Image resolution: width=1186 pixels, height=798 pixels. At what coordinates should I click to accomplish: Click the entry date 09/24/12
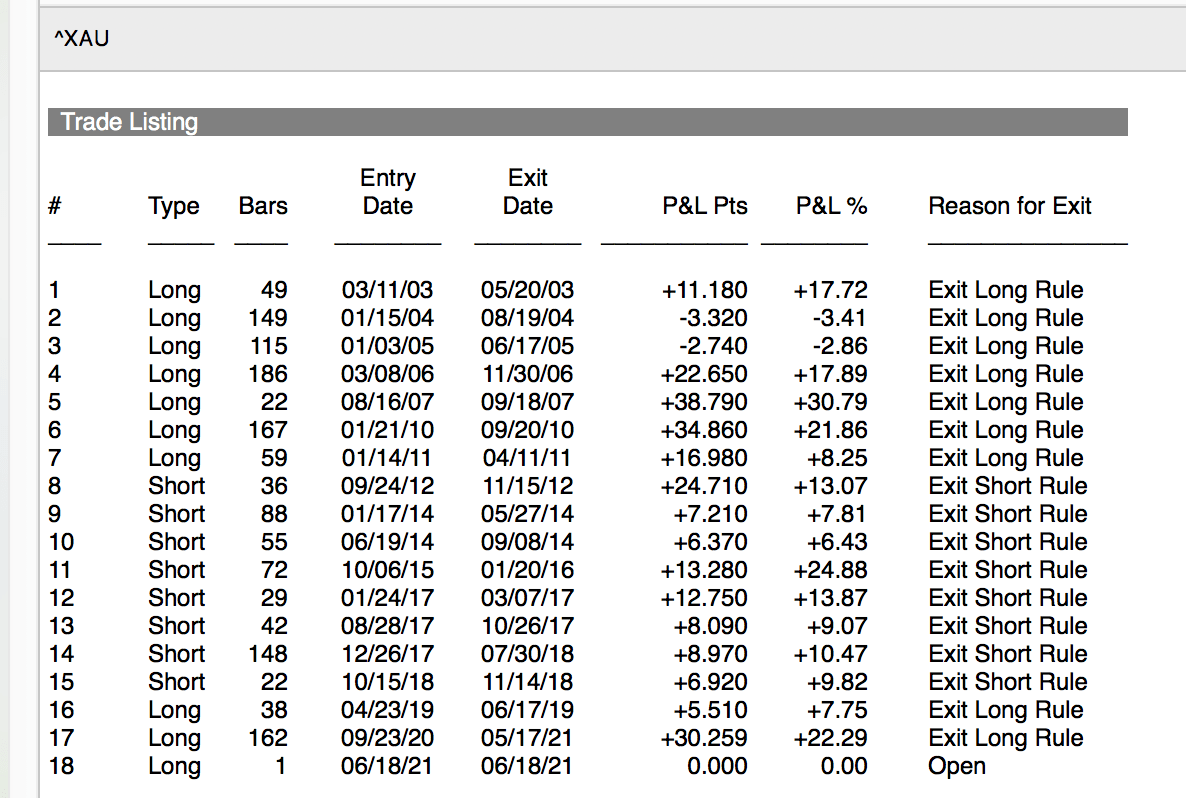tap(387, 486)
